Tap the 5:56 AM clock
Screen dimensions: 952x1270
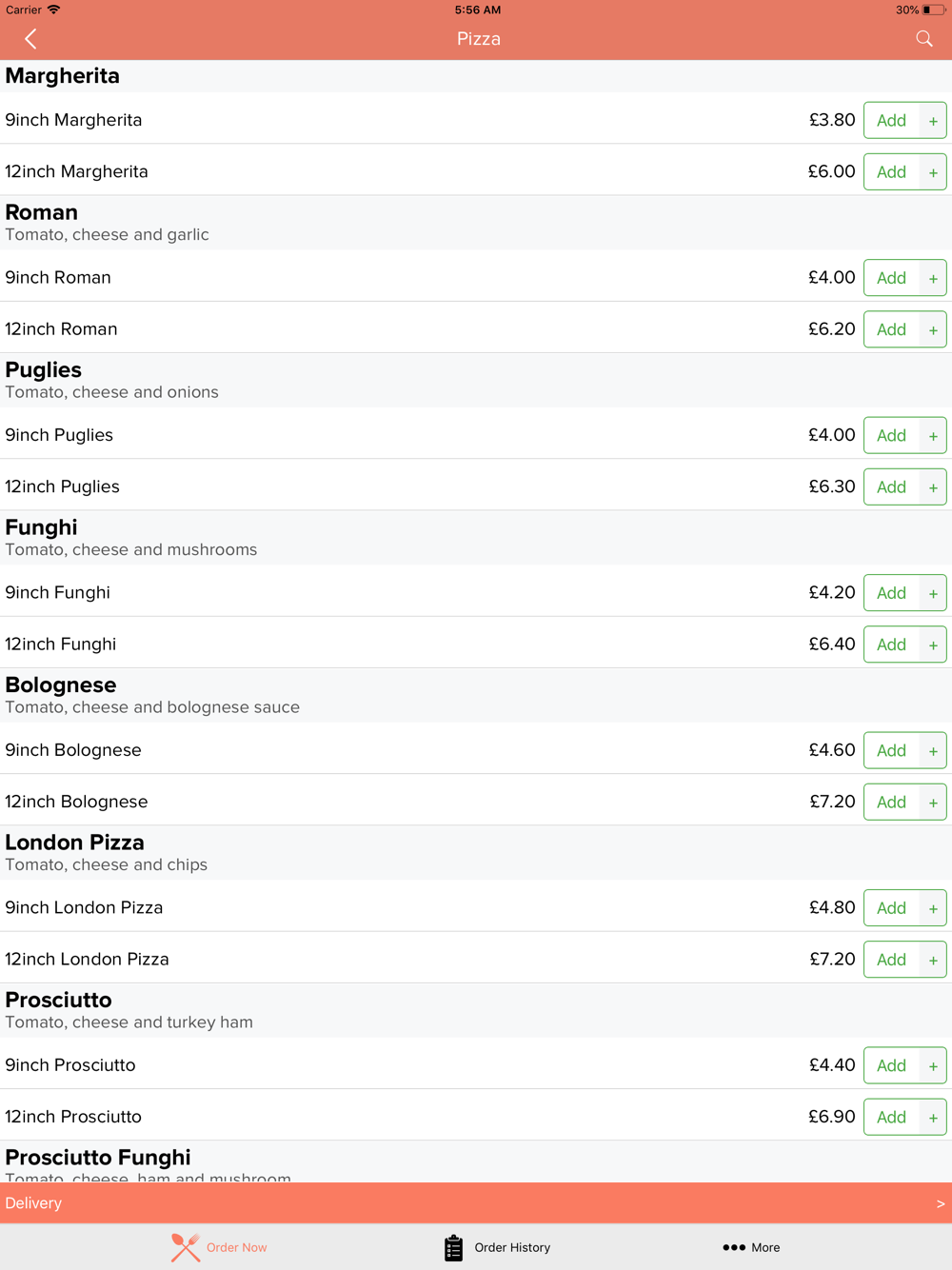478,10
